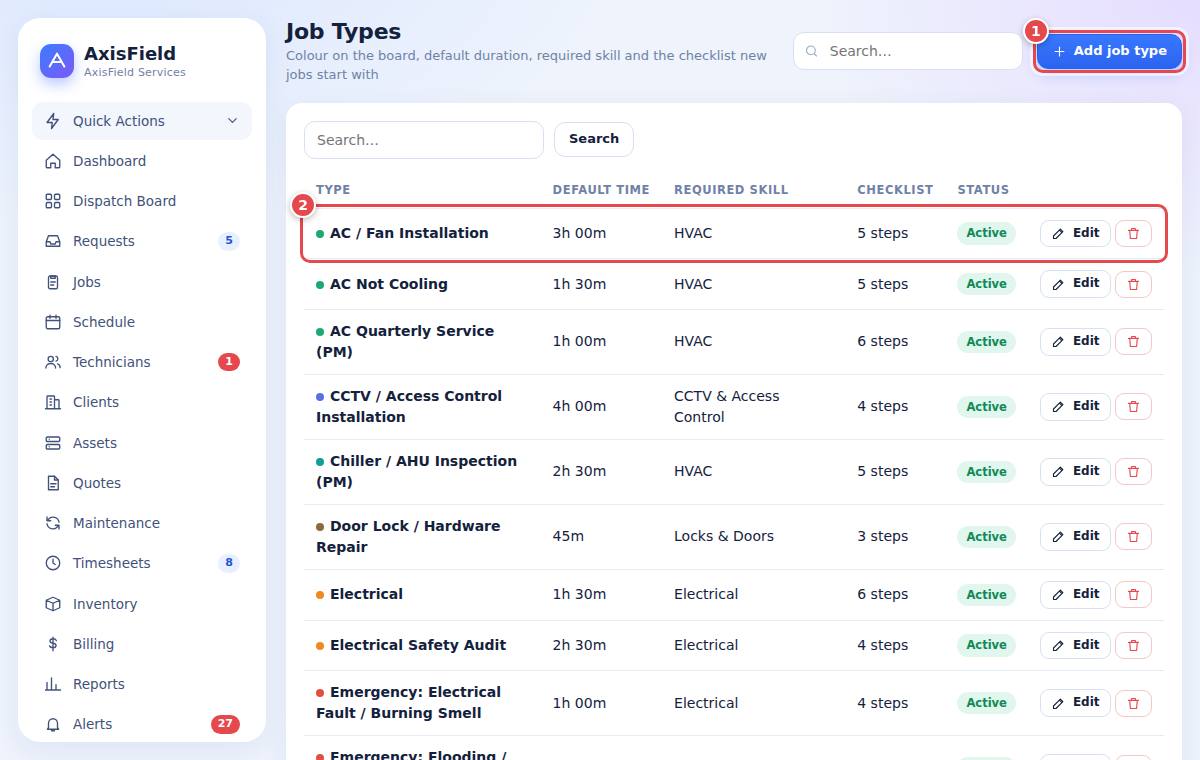Click the Alerts badge showing 27

tap(225, 724)
